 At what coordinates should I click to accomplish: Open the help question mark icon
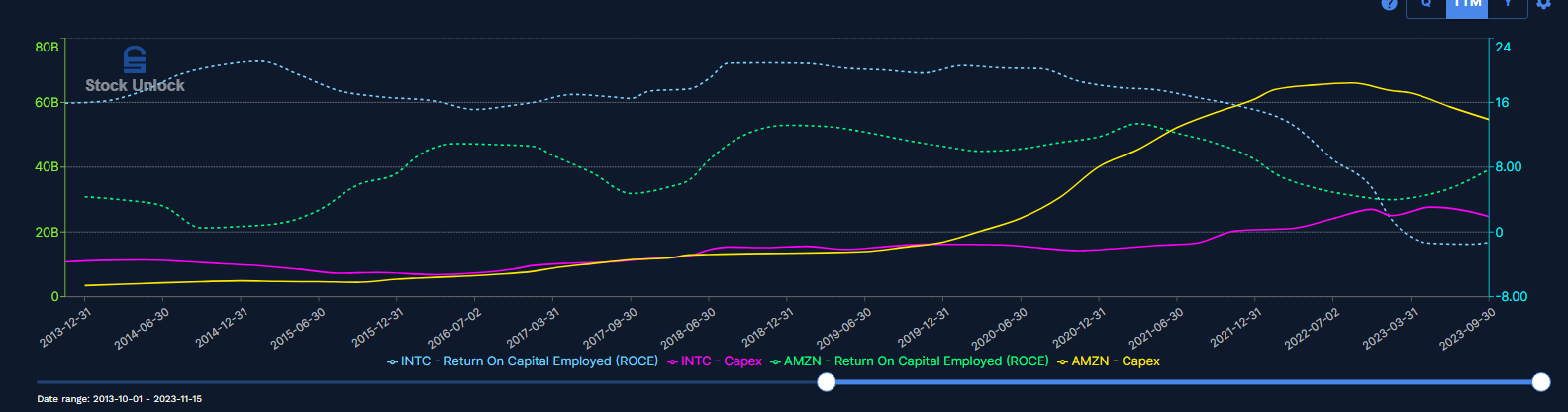click(1389, 4)
